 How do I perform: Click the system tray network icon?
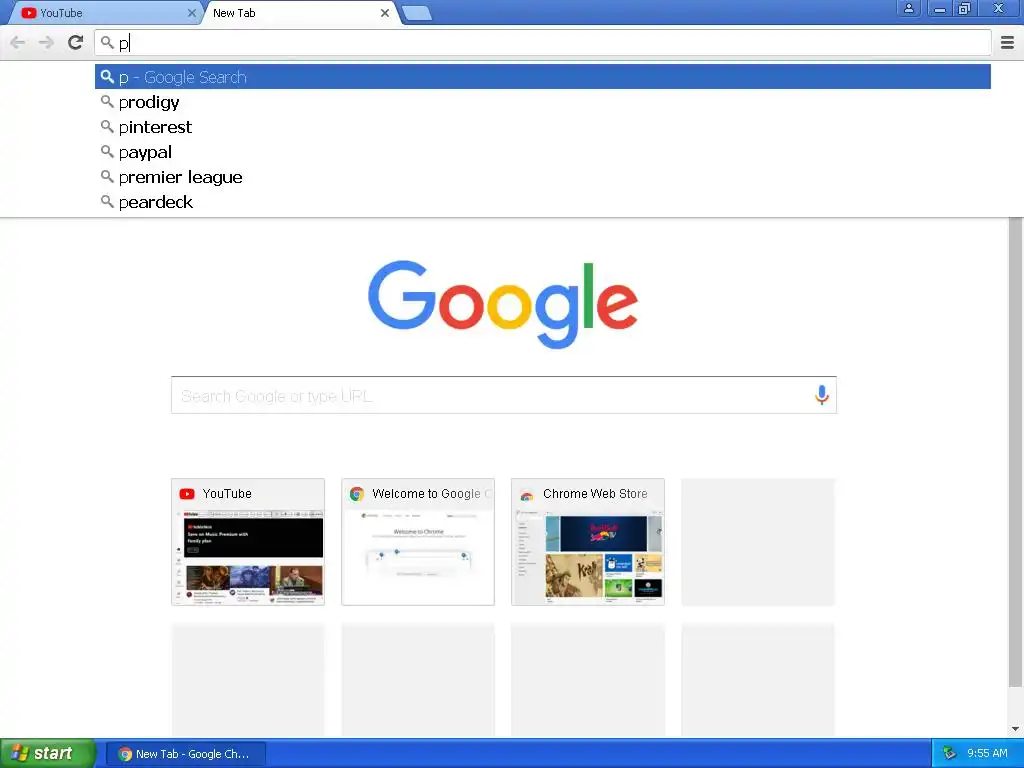[950, 754]
